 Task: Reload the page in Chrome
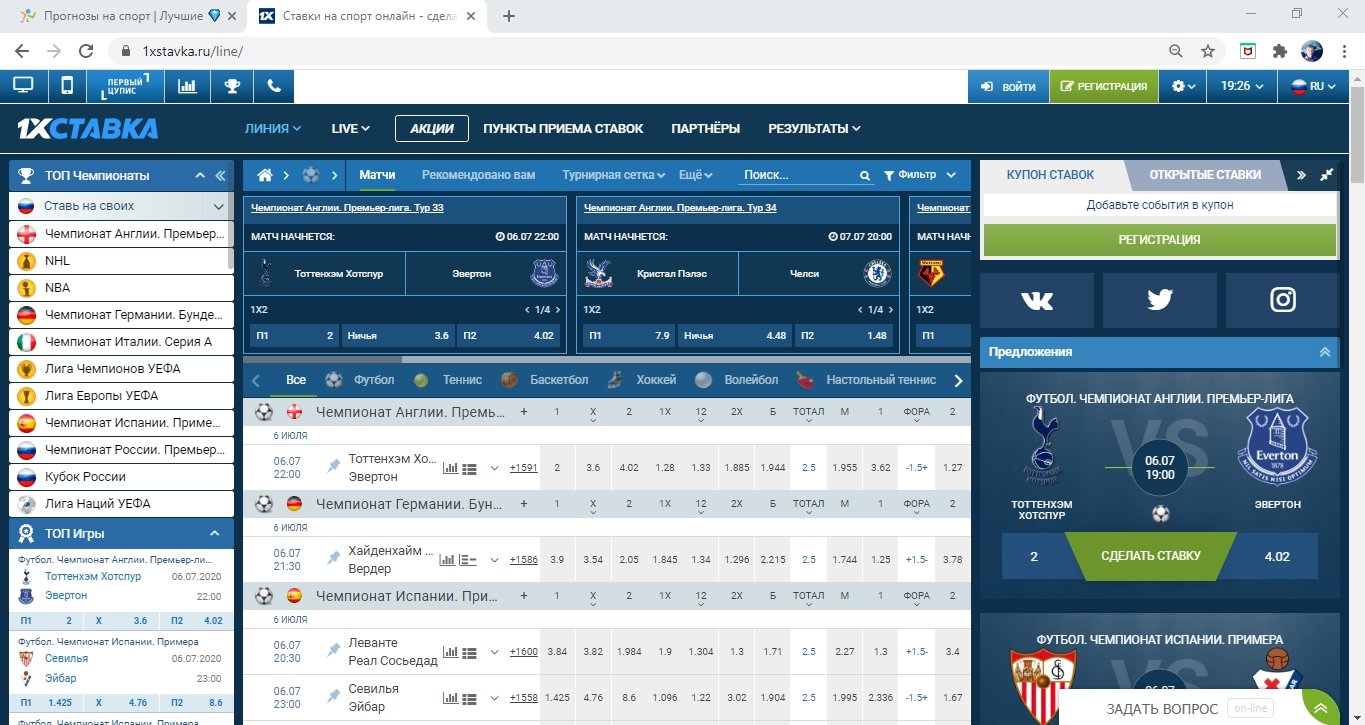[87, 50]
